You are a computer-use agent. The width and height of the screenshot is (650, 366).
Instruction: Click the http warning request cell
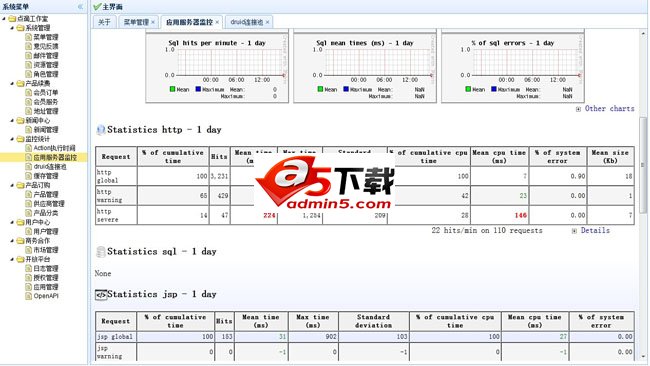click(116, 196)
